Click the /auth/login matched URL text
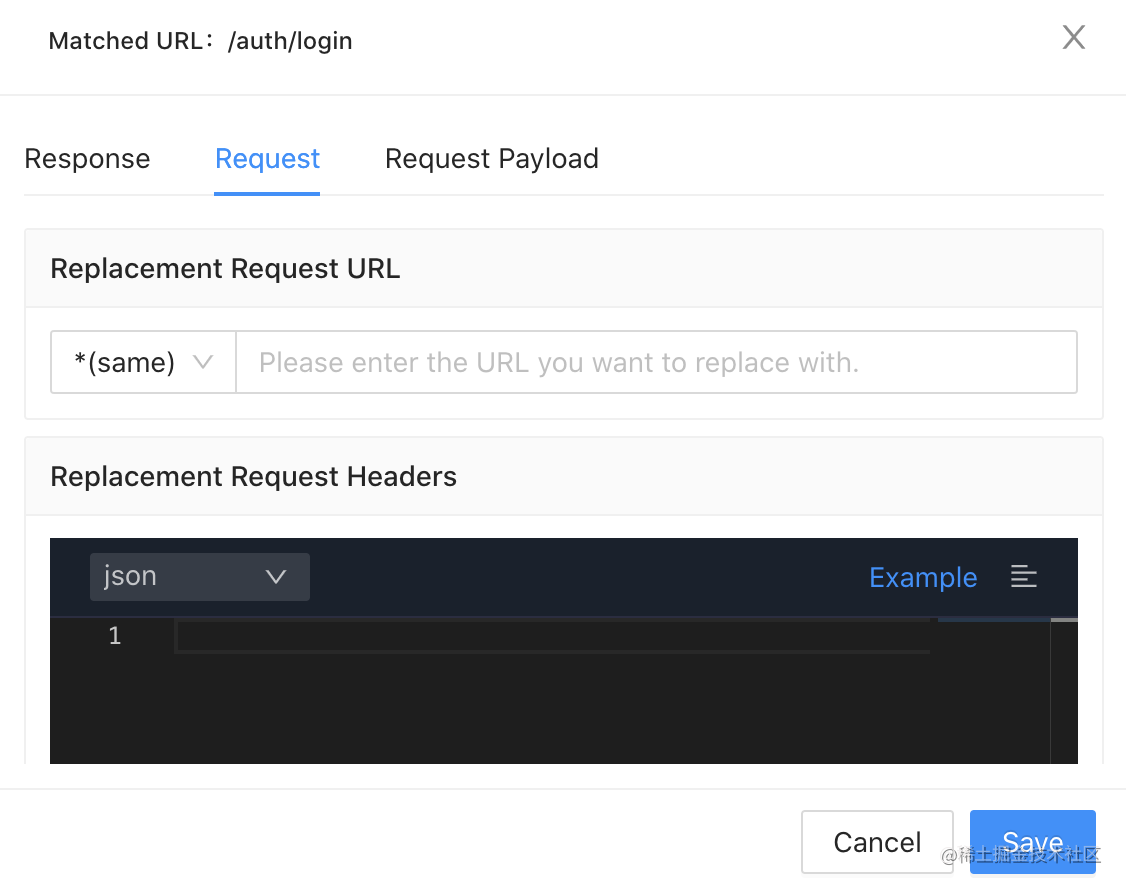 pyautogui.click(x=289, y=41)
